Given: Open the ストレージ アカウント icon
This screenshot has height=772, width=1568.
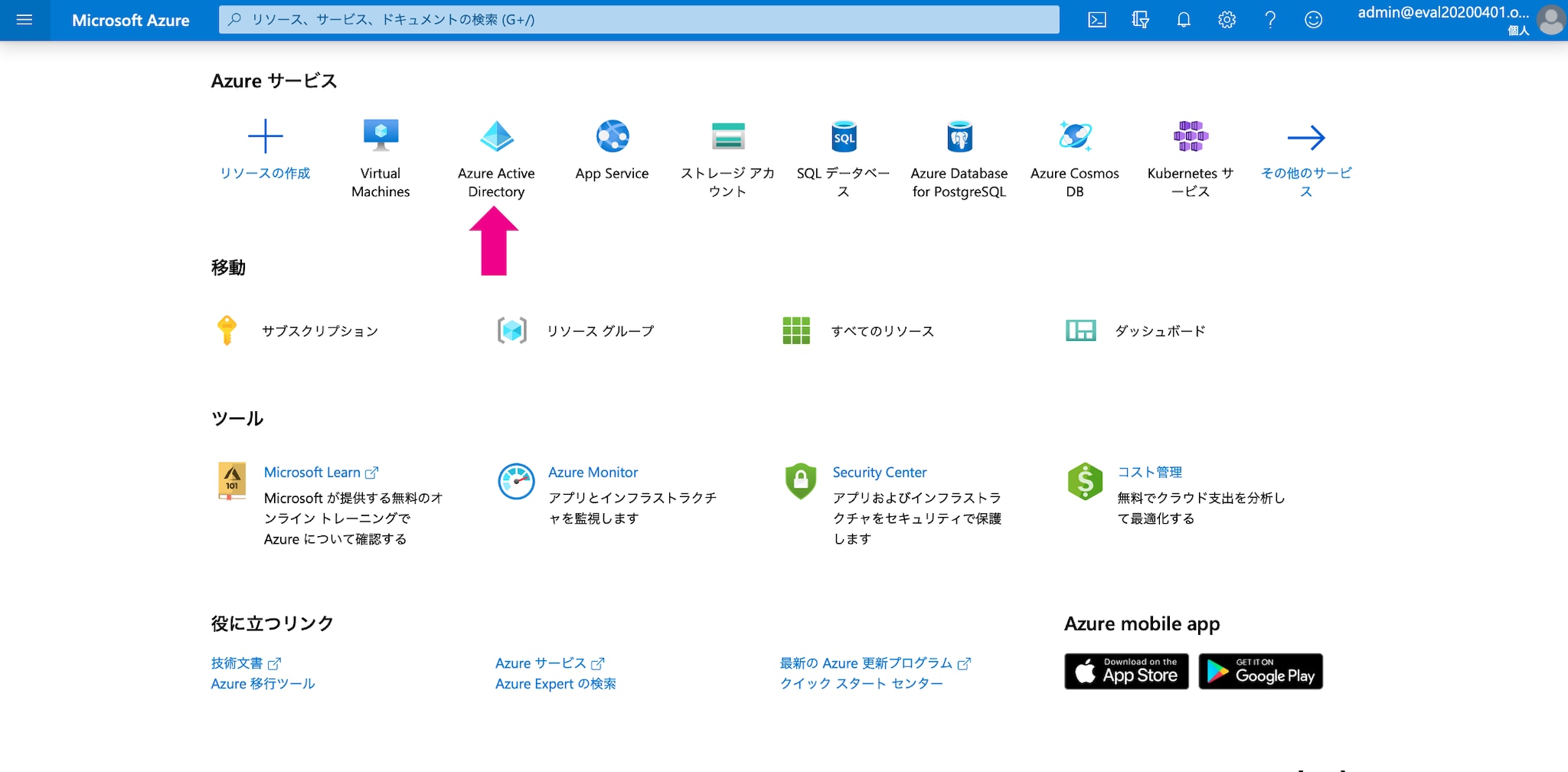Looking at the screenshot, I should click(727, 136).
